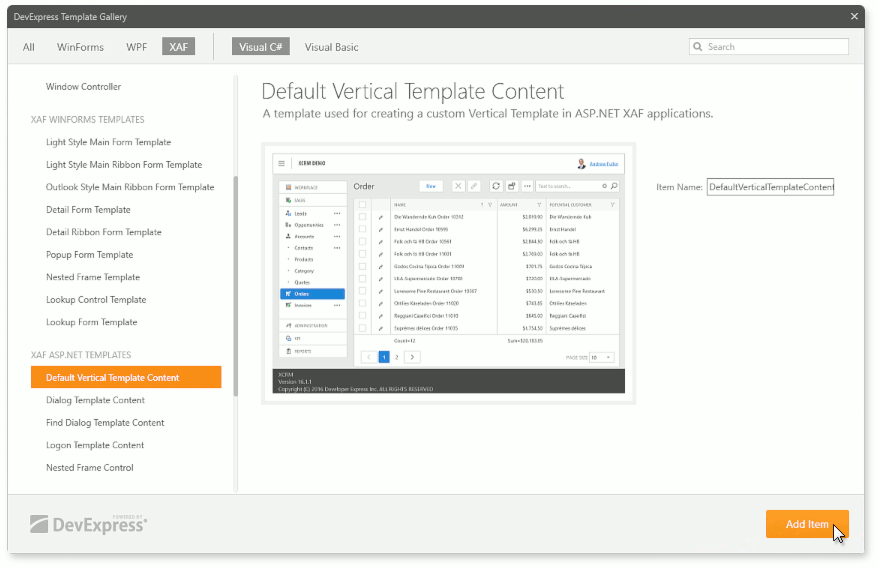This screenshot has height=569, width=878.
Task: Click the DevExpress logo
Action: (x=88, y=524)
